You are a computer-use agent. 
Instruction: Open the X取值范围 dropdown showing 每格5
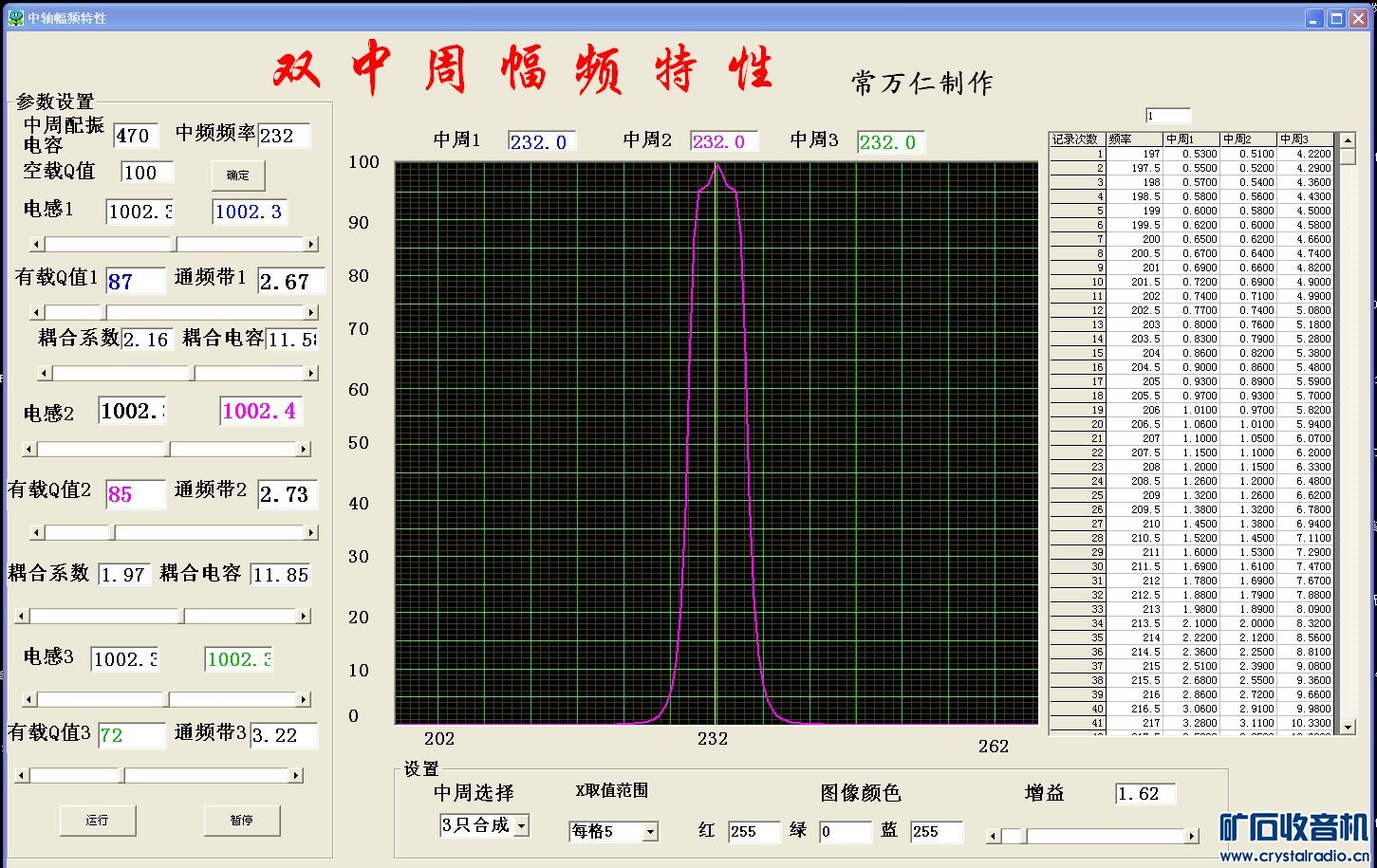tap(613, 831)
